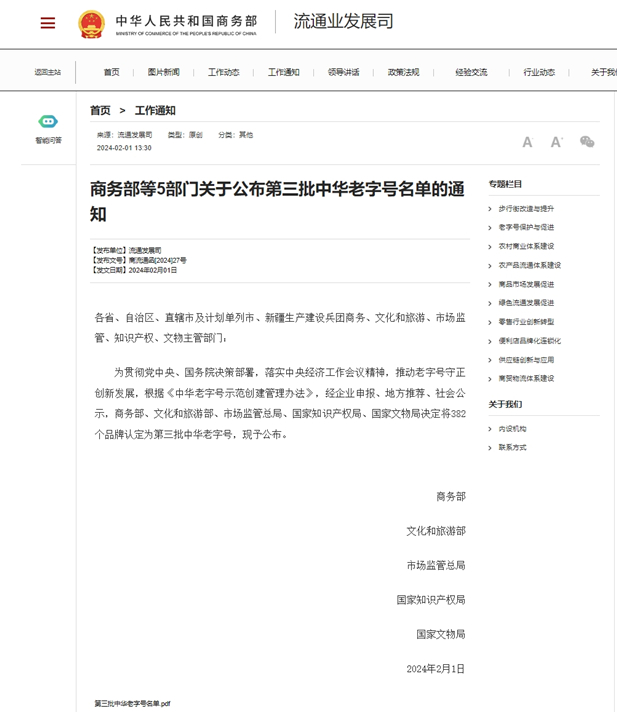Click 流通业发展司 department title
Image resolution: width=617 pixels, height=712 pixels.
(x=343, y=22)
